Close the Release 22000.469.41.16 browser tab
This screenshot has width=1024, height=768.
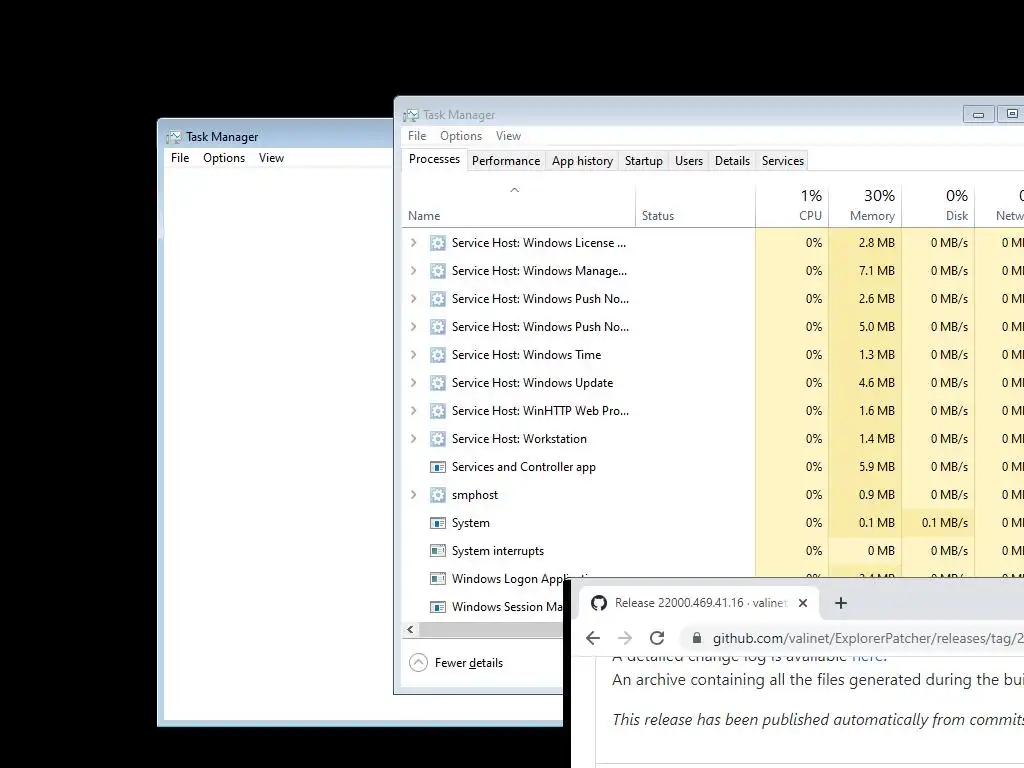(803, 603)
